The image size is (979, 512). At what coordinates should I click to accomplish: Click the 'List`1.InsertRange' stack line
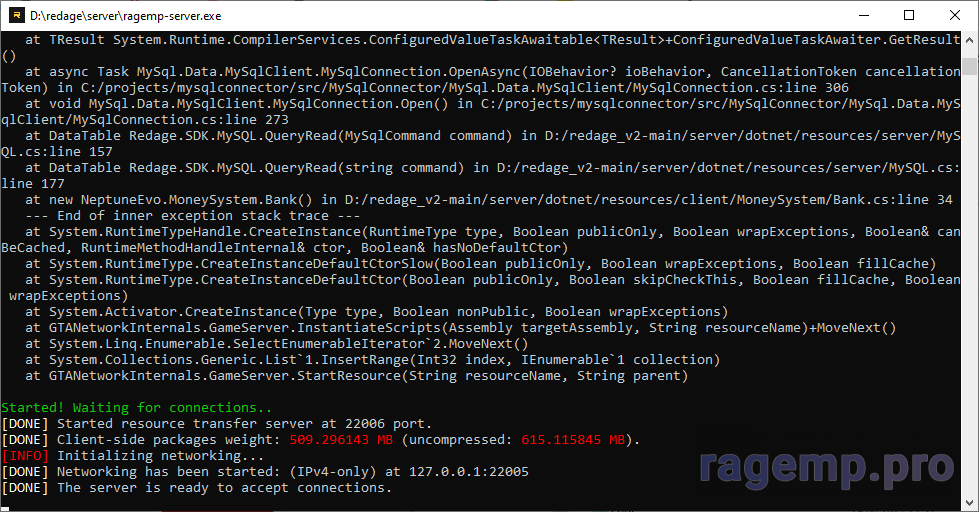click(x=373, y=360)
